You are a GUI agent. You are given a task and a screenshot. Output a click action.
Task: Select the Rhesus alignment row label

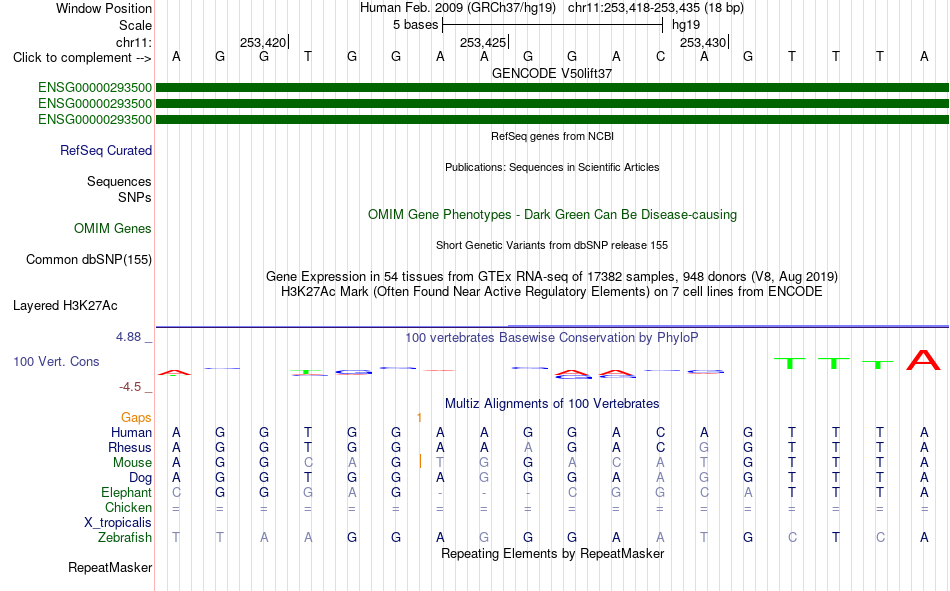coord(130,447)
